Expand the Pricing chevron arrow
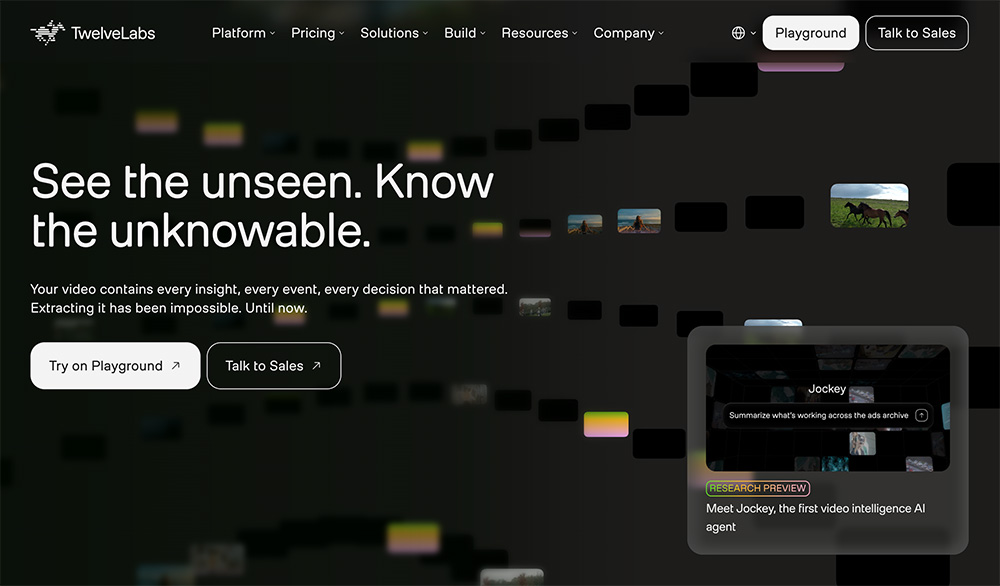Screen dimensions: 1000x586 342,33
